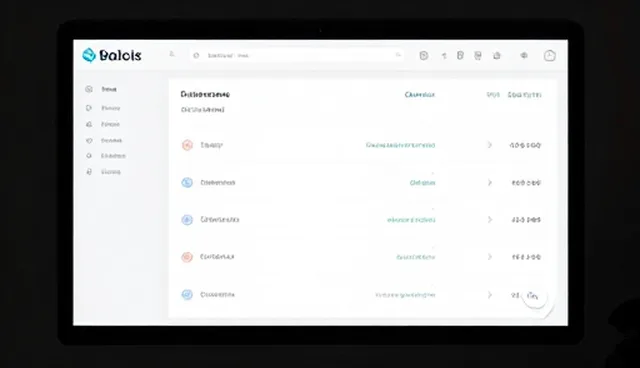
Task: Click the round floating button at the bottom right
Action: [534, 296]
